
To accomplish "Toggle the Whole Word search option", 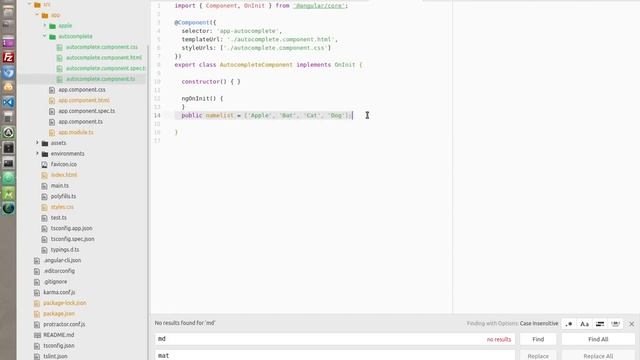I will [616, 324].
